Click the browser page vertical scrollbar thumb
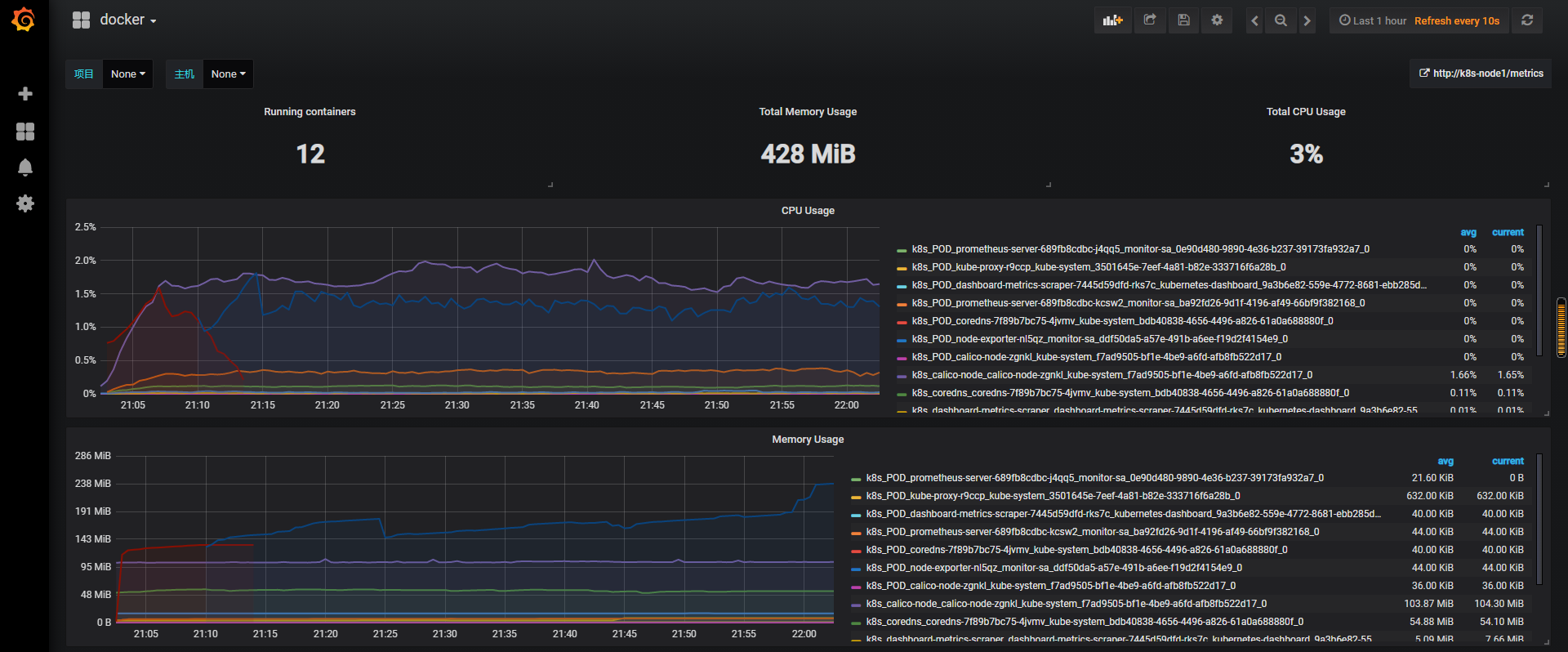Image resolution: width=1568 pixels, height=652 pixels. 1561,328
